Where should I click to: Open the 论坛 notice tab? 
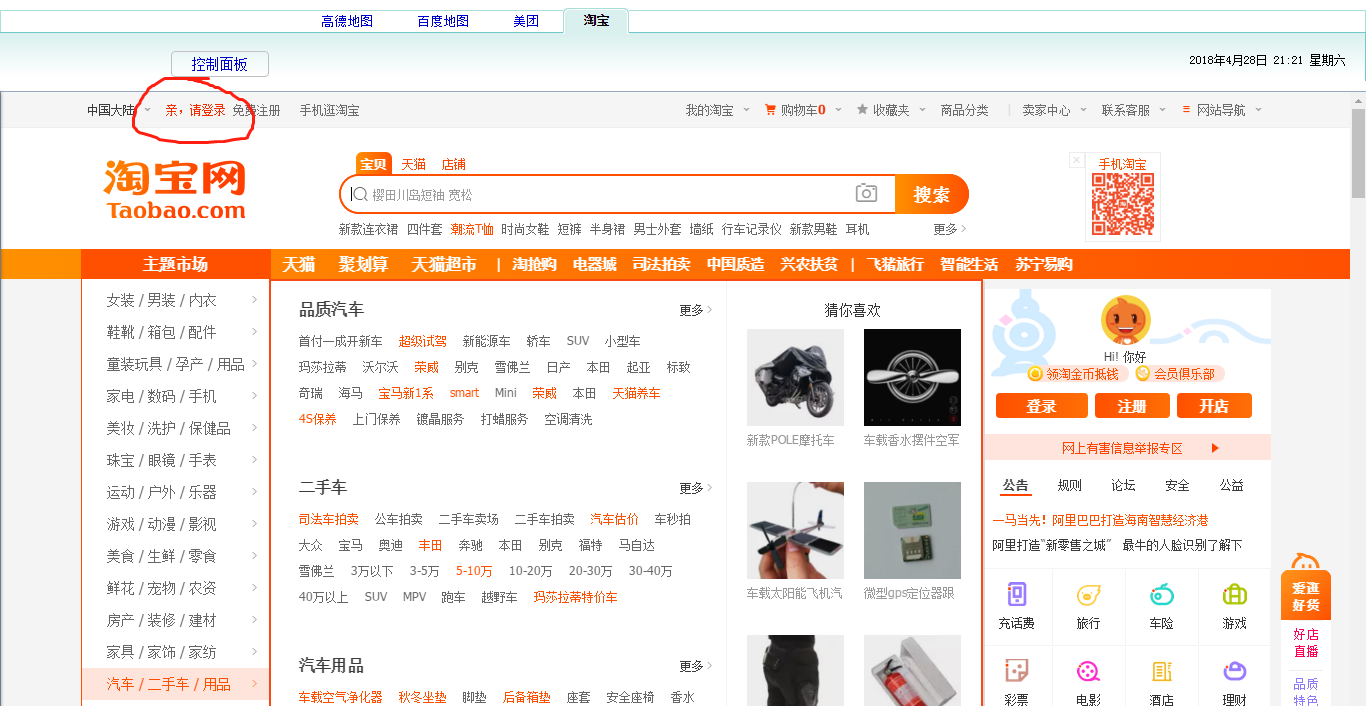pos(1124,485)
